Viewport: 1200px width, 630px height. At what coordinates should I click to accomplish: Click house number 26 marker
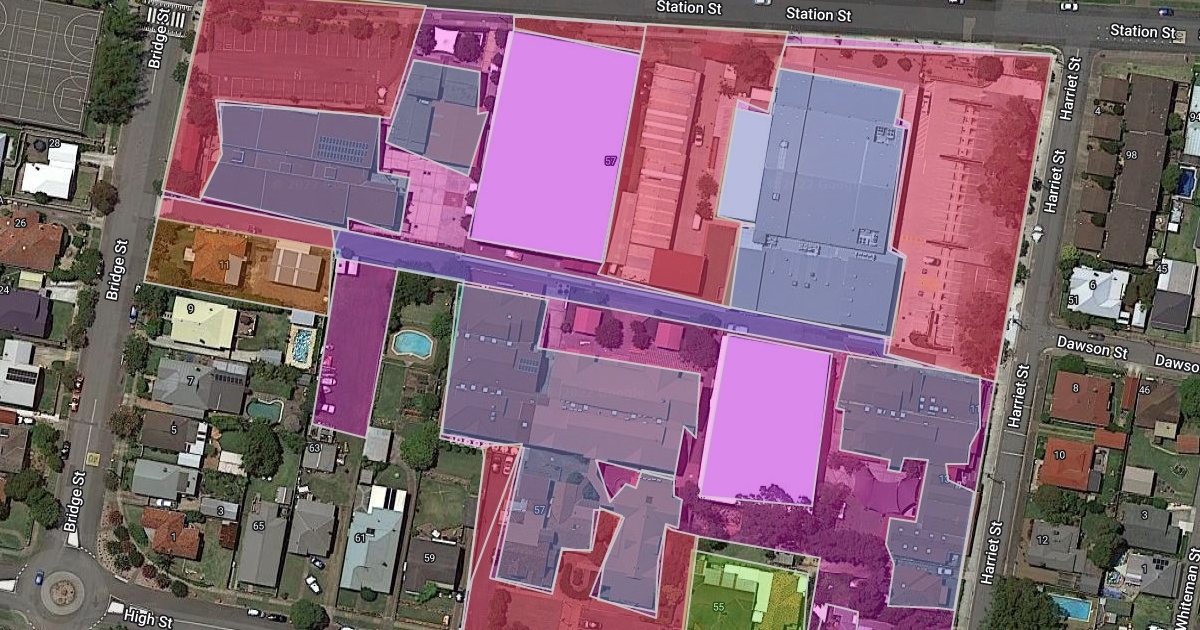[x=20, y=222]
